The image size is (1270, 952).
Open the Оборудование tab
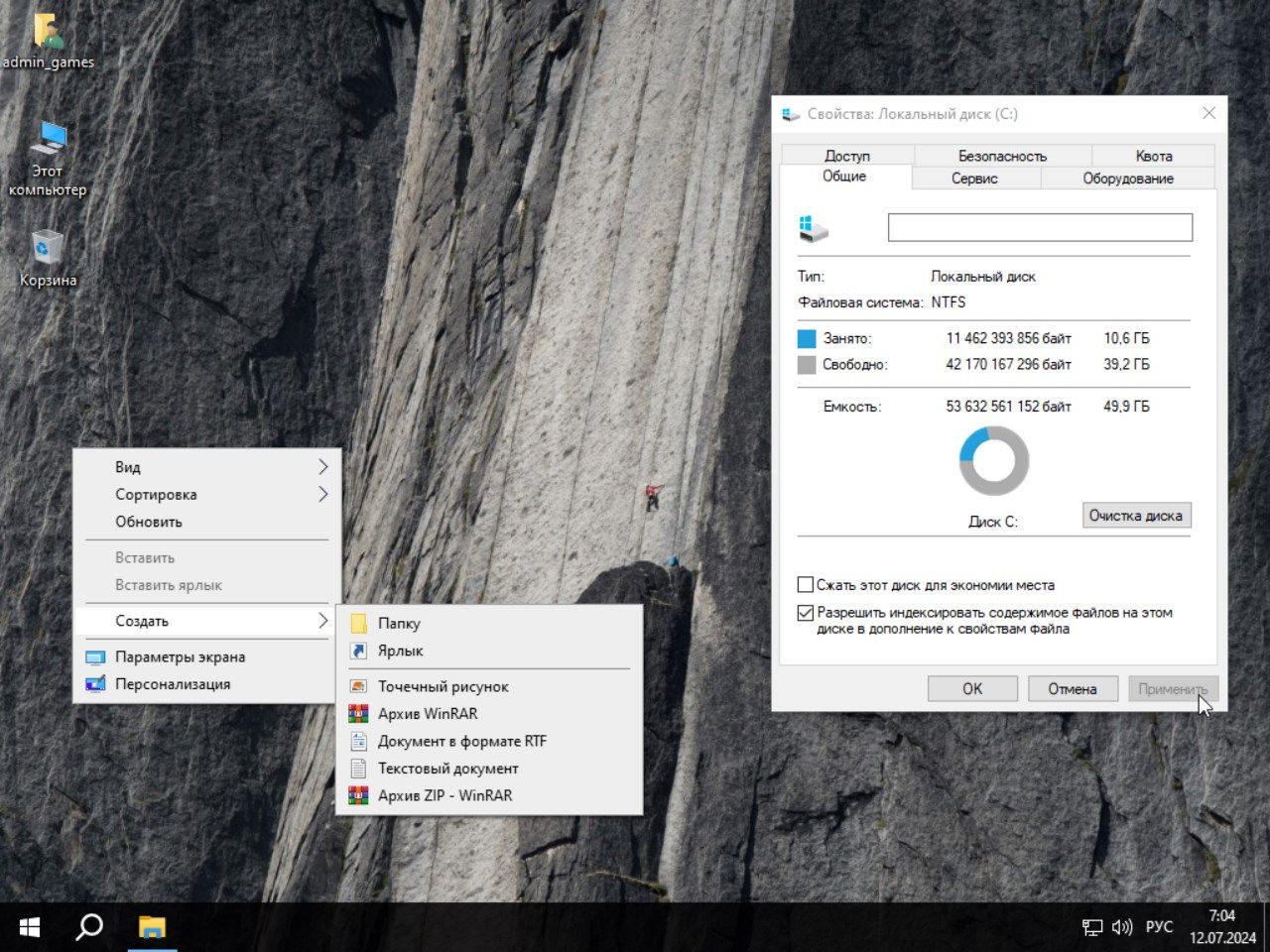1128,178
